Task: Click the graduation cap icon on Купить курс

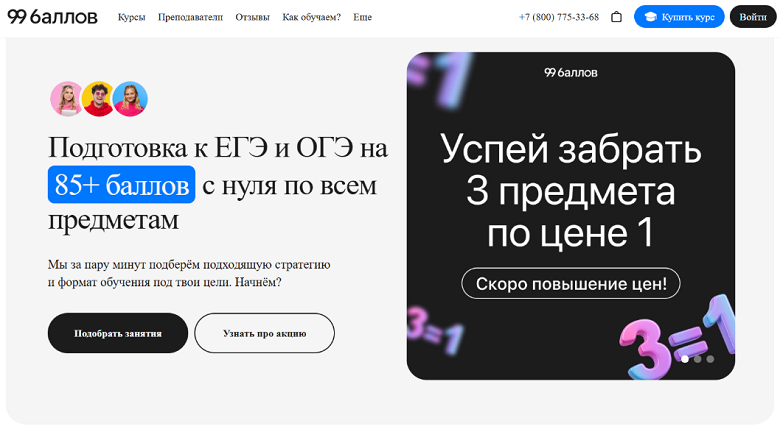Action: (651, 17)
